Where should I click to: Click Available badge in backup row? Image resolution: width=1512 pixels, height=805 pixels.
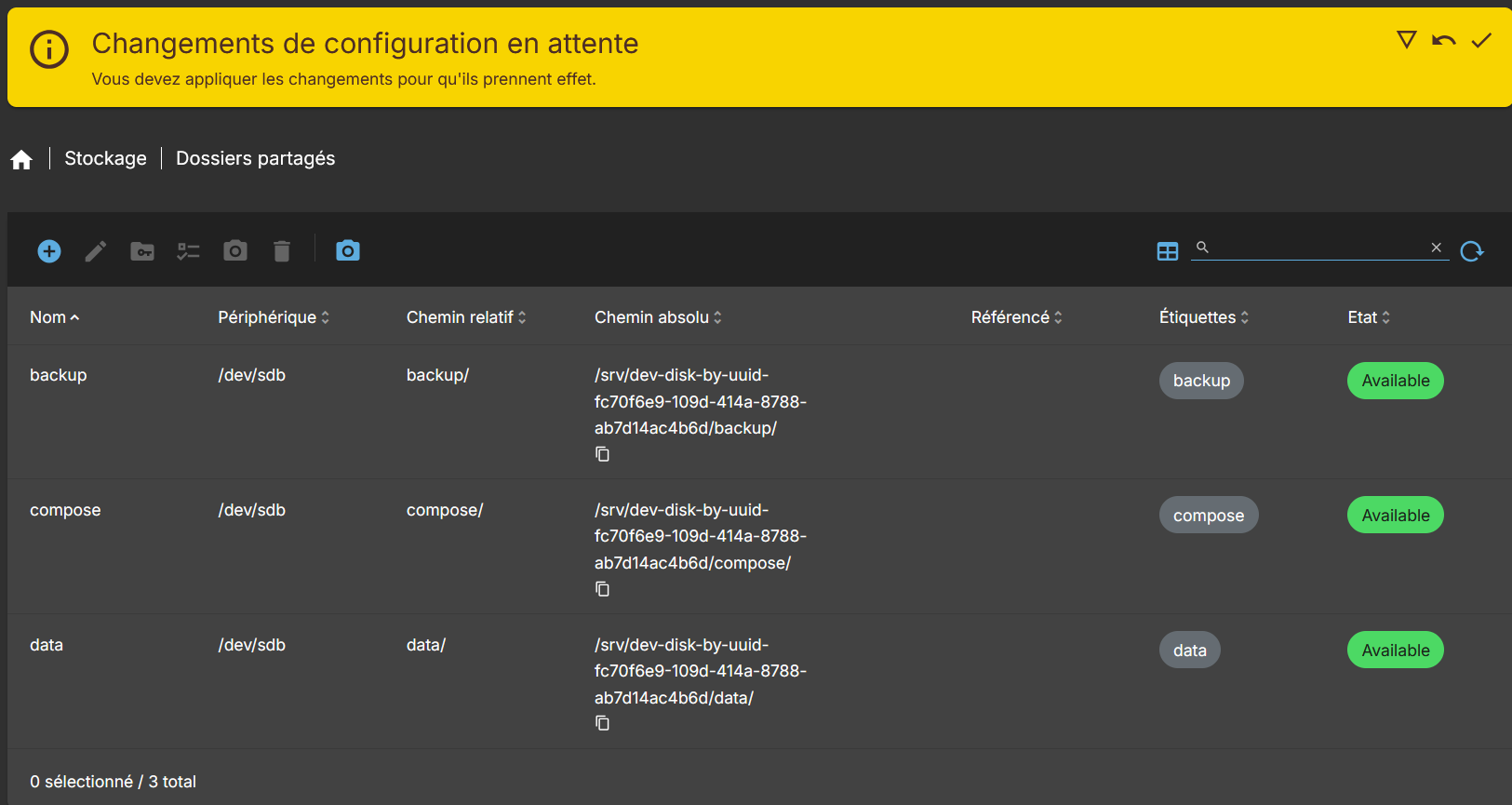click(x=1396, y=381)
